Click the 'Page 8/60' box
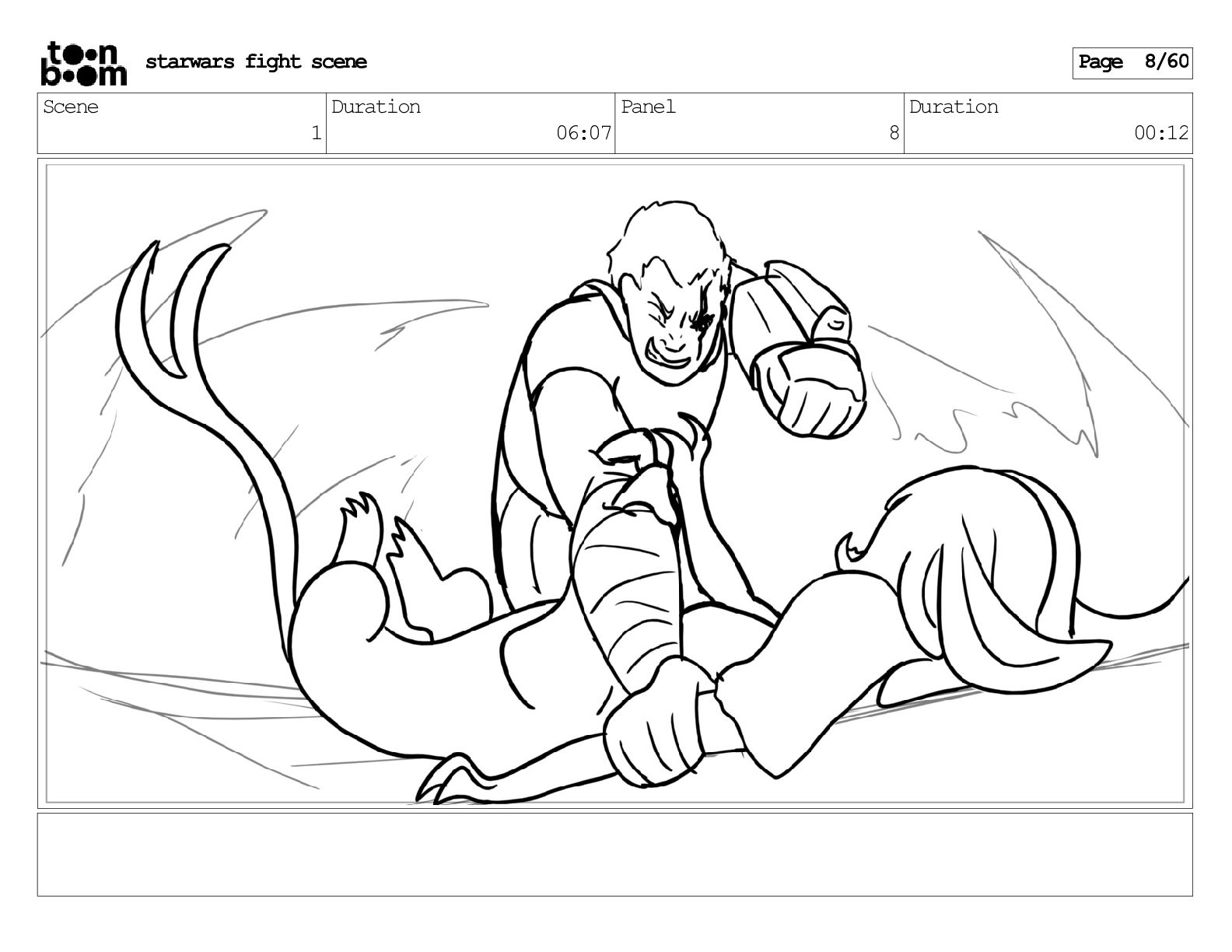The height and width of the screenshot is (952, 1232). [1132, 62]
